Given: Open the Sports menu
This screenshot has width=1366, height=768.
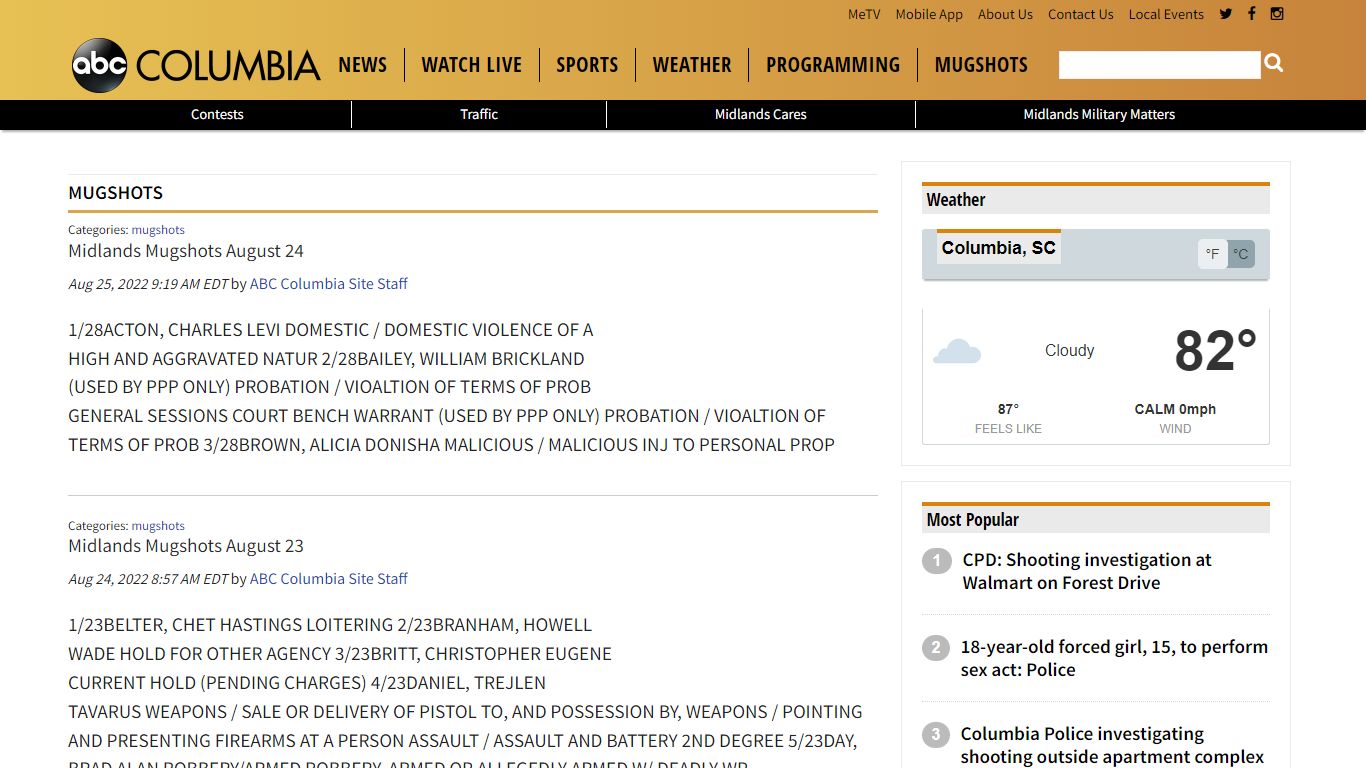Looking at the screenshot, I should [x=587, y=65].
